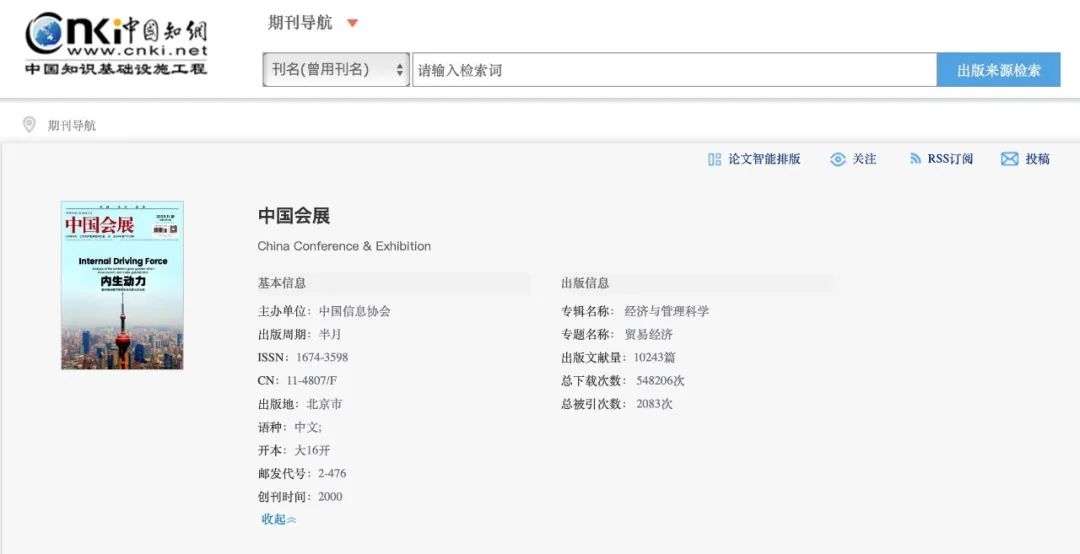Open the RSS订阅 link
Screen dimensions: 1080x554
click(950, 159)
